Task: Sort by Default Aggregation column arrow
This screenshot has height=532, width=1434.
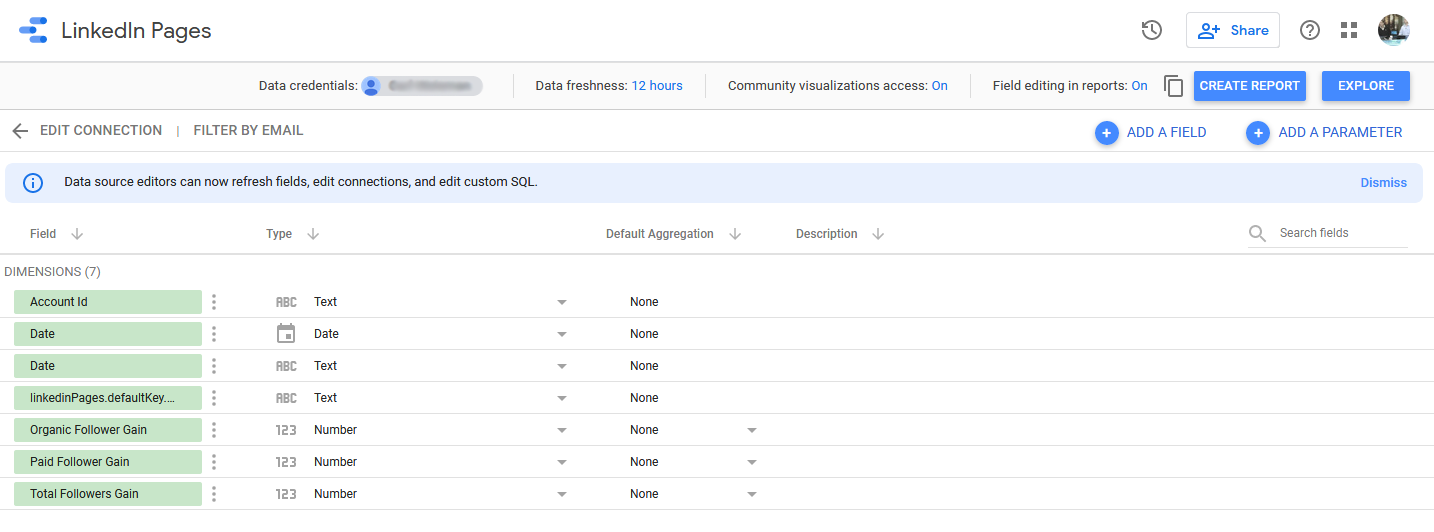Action: point(735,234)
